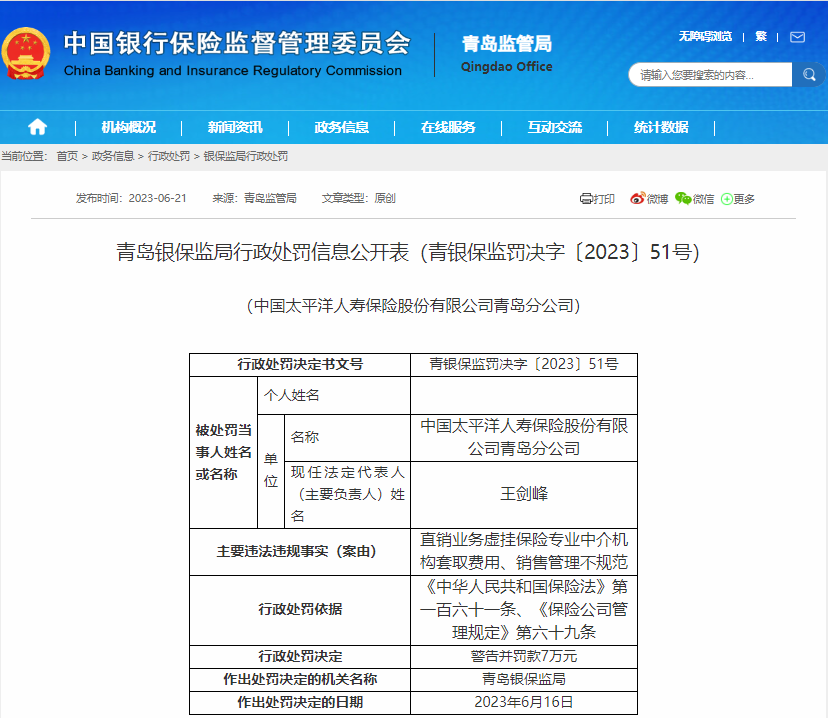Image resolution: width=828 pixels, height=718 pixels.
Task: Open the mail envelope icon
Action: (x=797, y=37)
